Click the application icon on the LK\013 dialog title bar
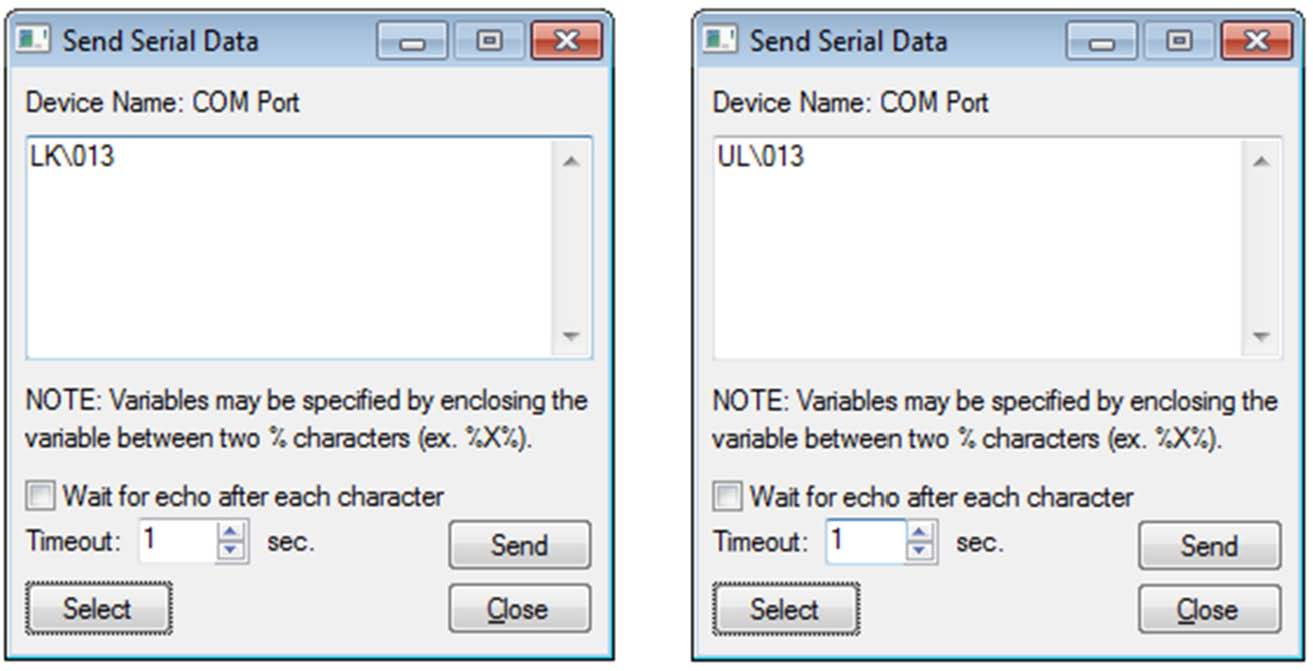 coord(31,39)
